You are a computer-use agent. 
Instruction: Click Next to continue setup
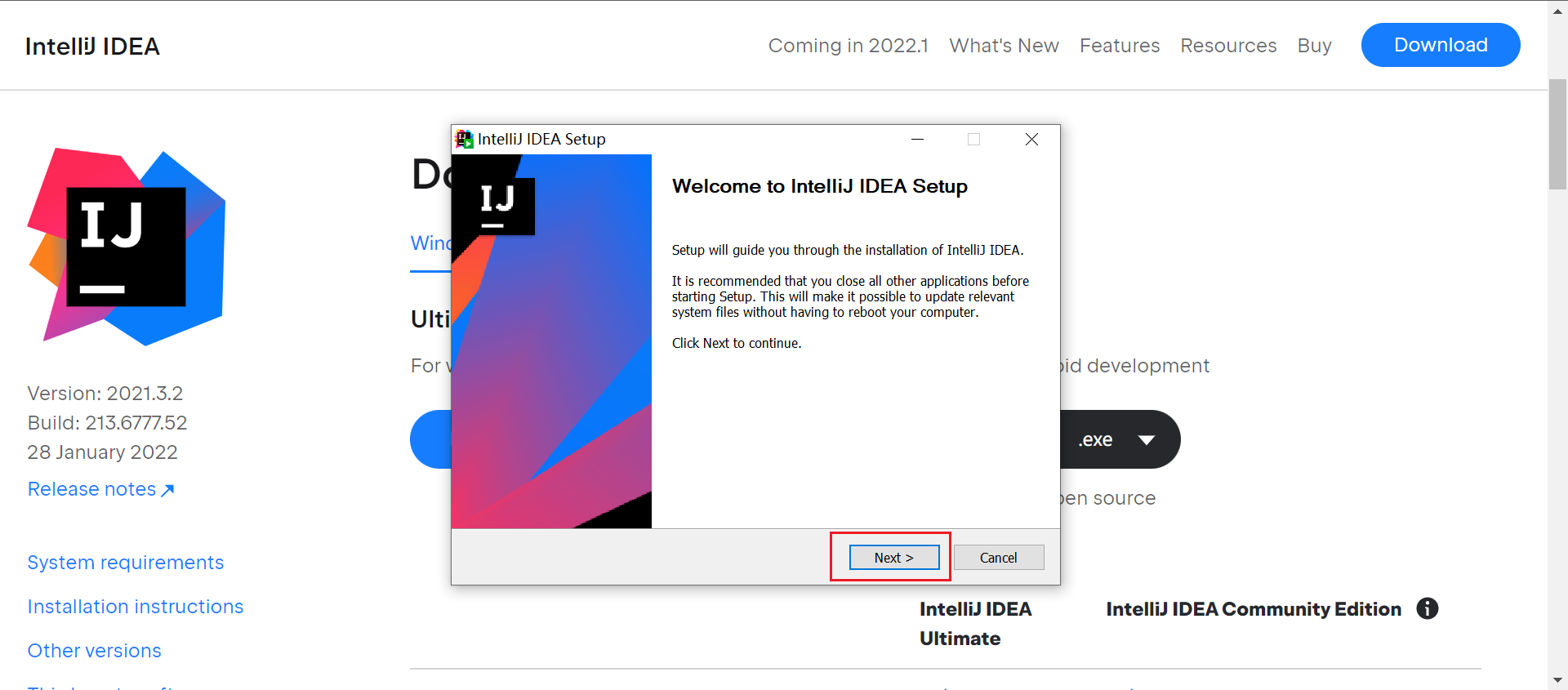coord(894,558)
